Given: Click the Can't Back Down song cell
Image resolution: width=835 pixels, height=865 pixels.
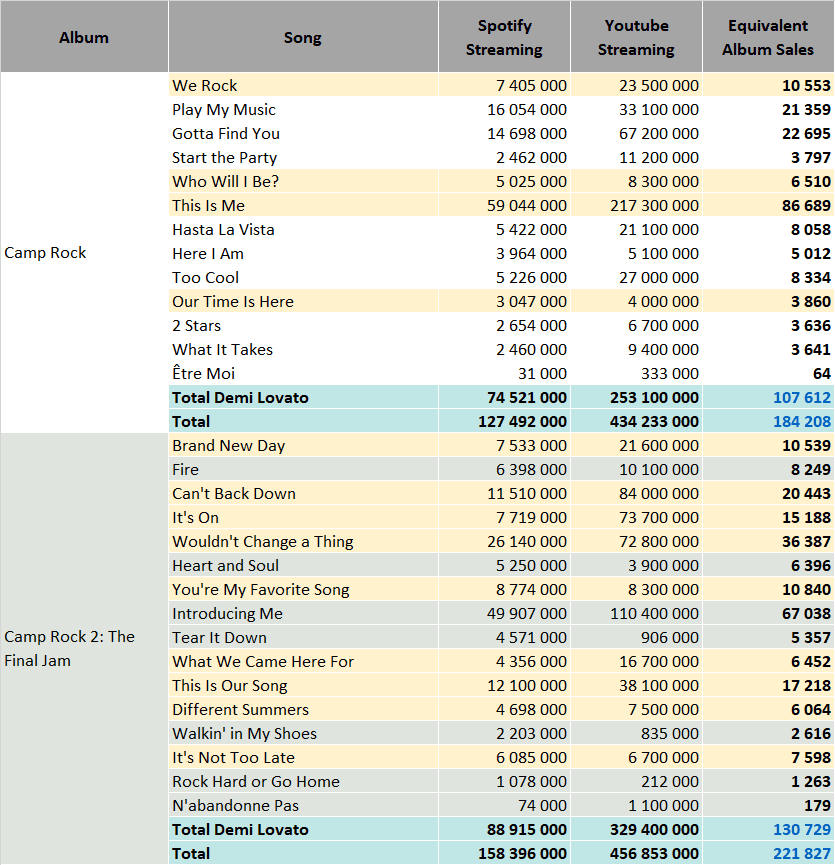Looking at the screenshot, I should (x=303, y=493).
